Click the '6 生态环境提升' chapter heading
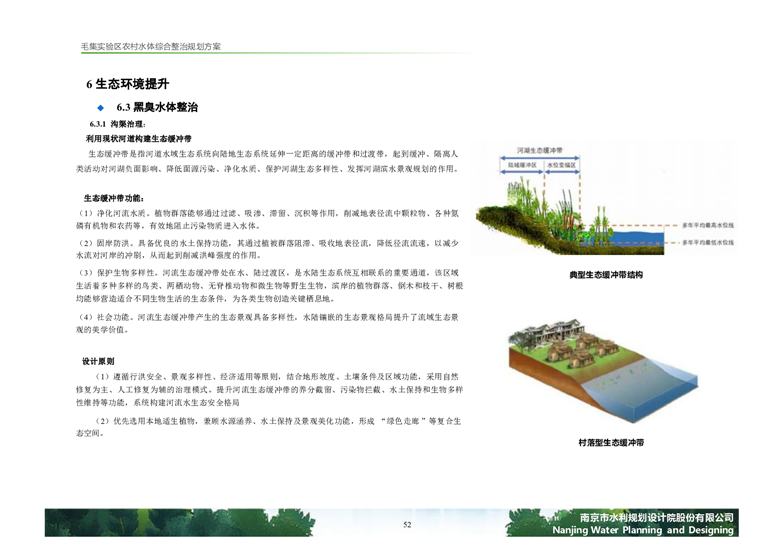Screen dimensions: 783x553 pos(127,84)
